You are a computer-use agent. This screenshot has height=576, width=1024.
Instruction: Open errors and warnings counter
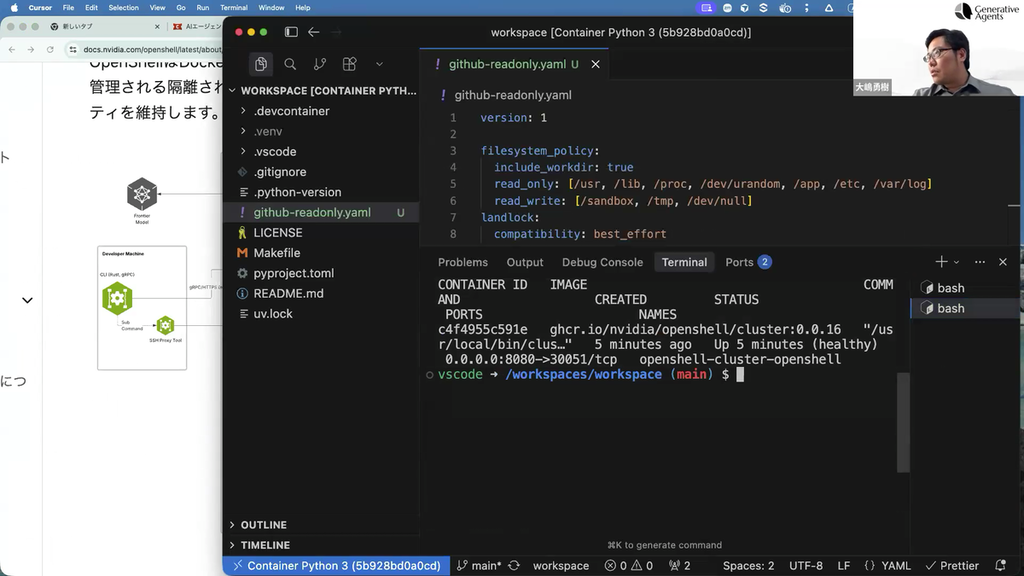pos(628,566)
